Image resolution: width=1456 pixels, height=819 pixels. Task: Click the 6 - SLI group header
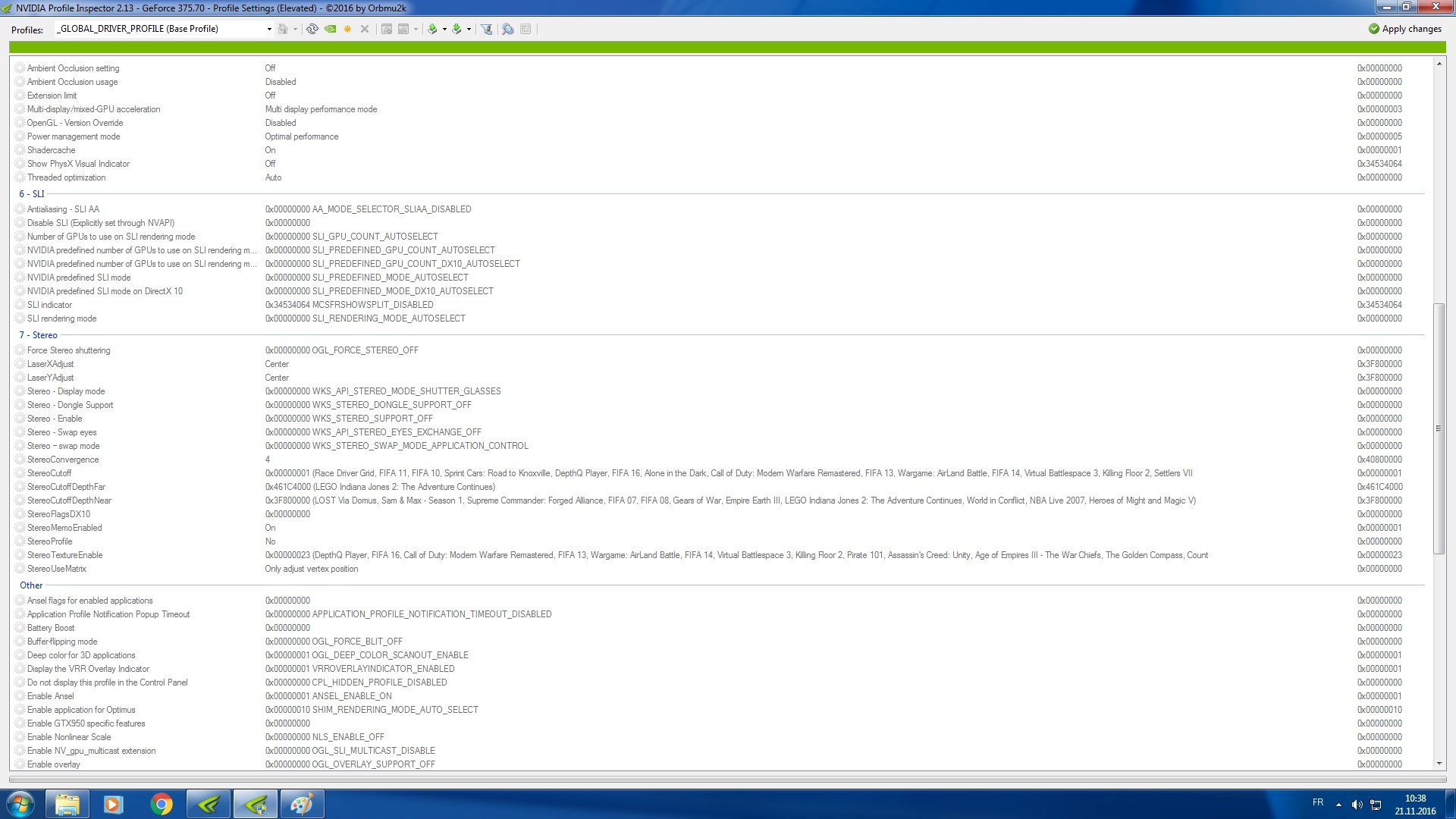[x=32, y=194]
